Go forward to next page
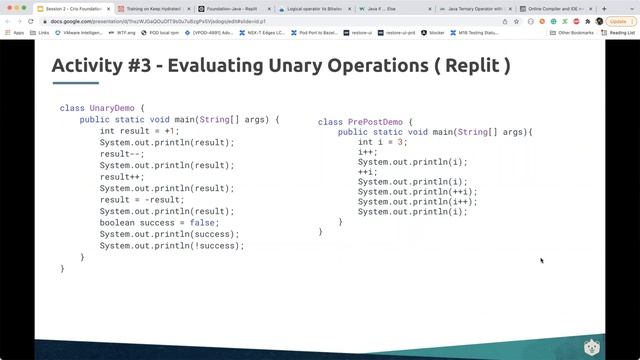Screen dimensions: 640x360 [x=19, y=21]
